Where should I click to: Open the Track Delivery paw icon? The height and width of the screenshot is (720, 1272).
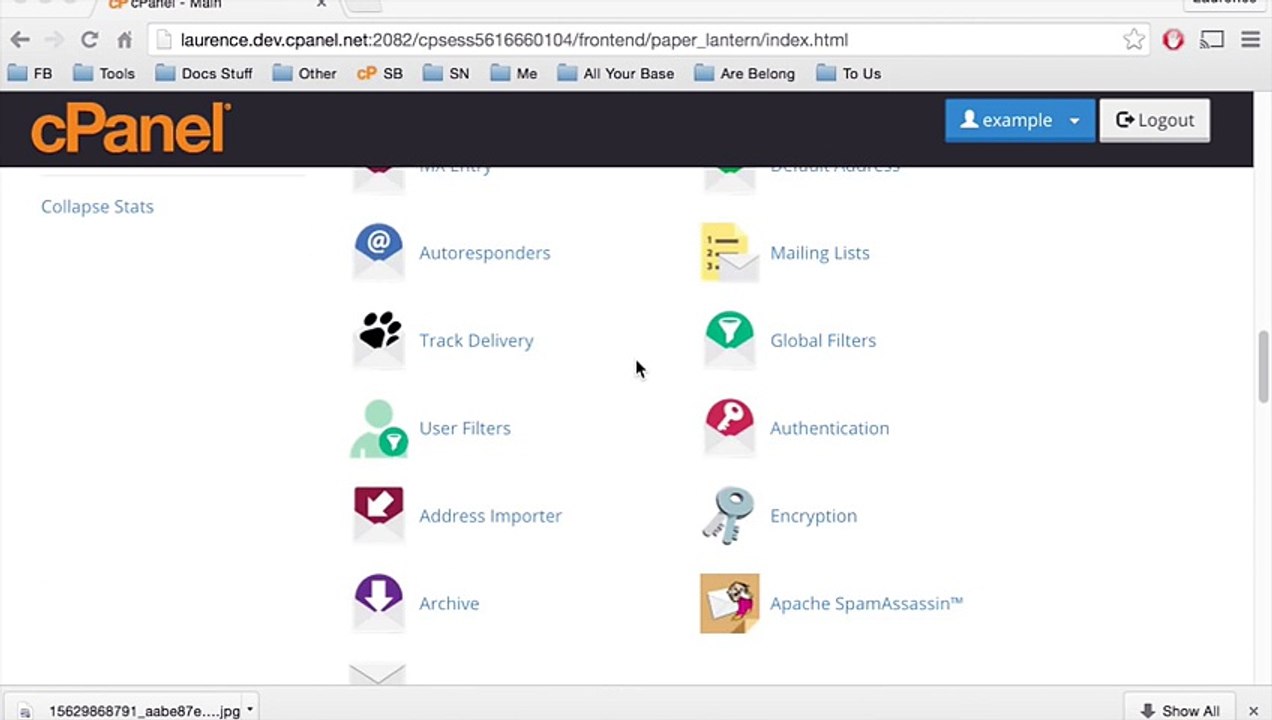pos(378,338)
